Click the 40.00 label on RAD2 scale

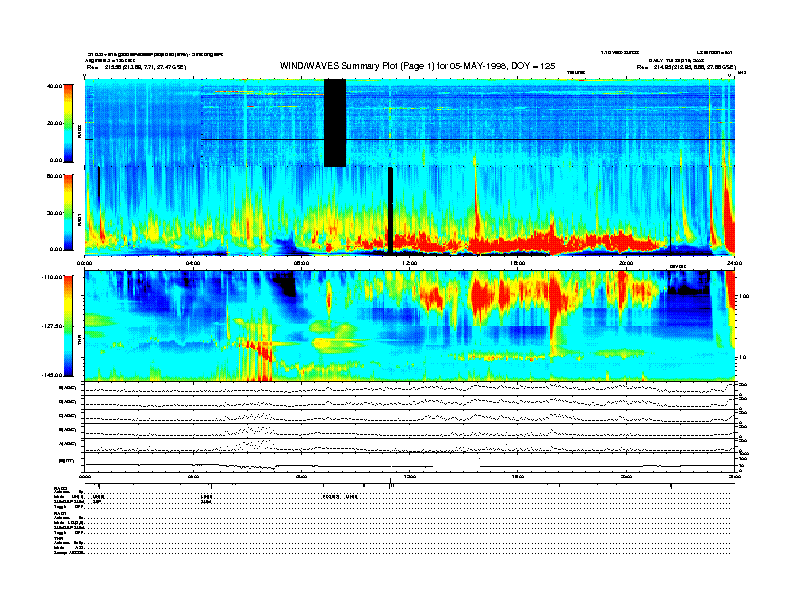pos(54,86)
